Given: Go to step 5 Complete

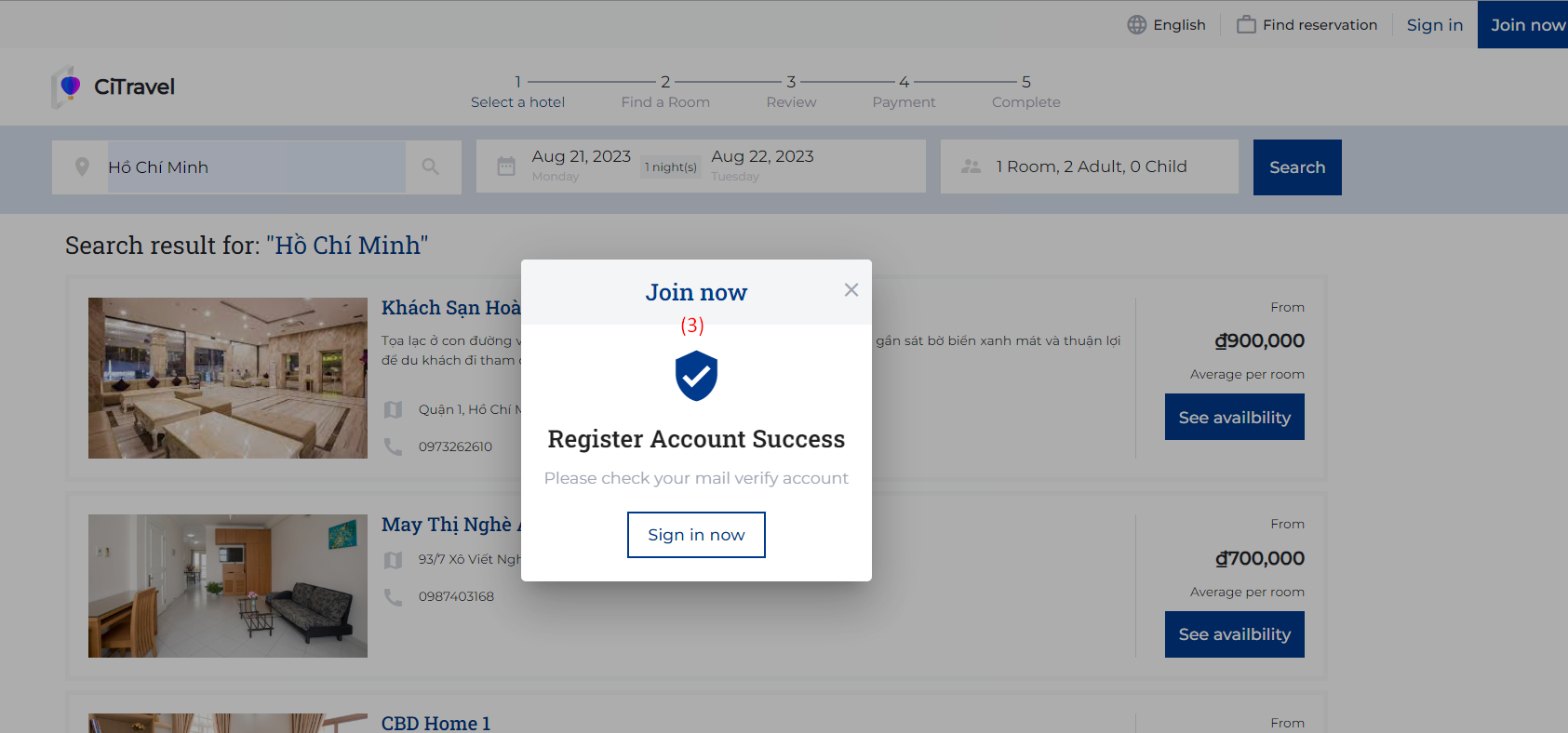Looking at the screenshot, I should 1025,92.
